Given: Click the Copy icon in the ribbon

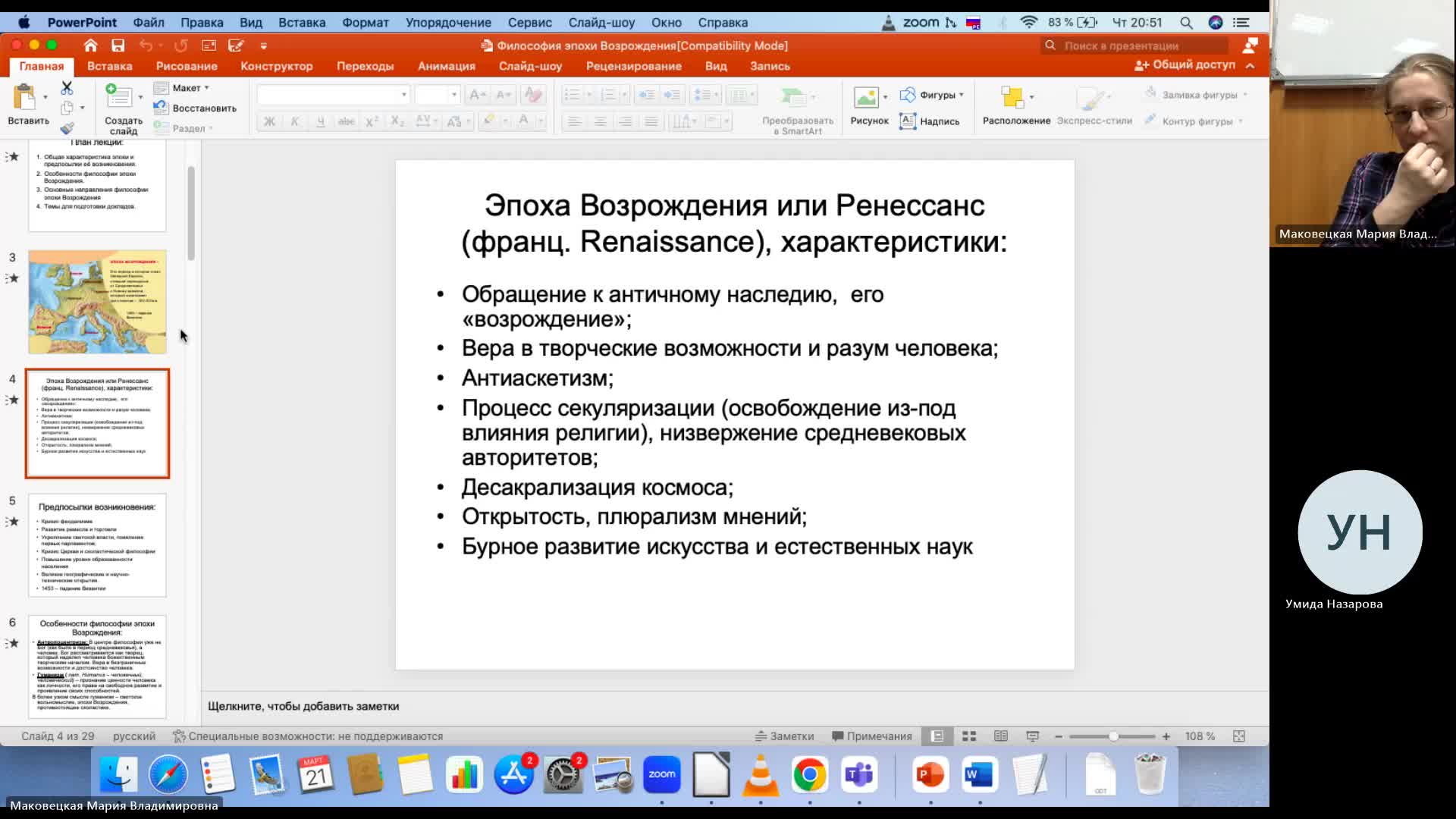Looking at the screenshot, I should click(67, 108).
